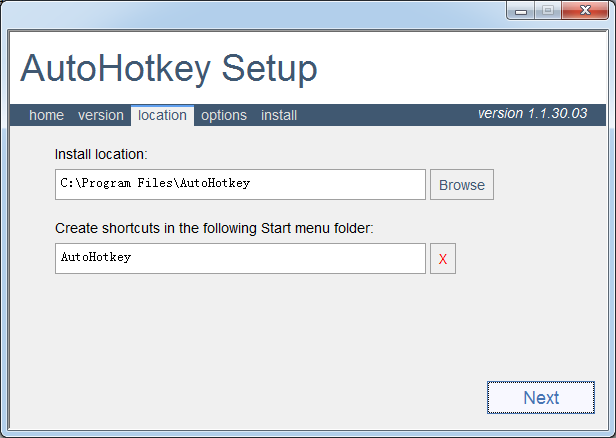Viewport: 616px width, 438px height.
Task: Go to the home tab
Action: click(46, 115)
